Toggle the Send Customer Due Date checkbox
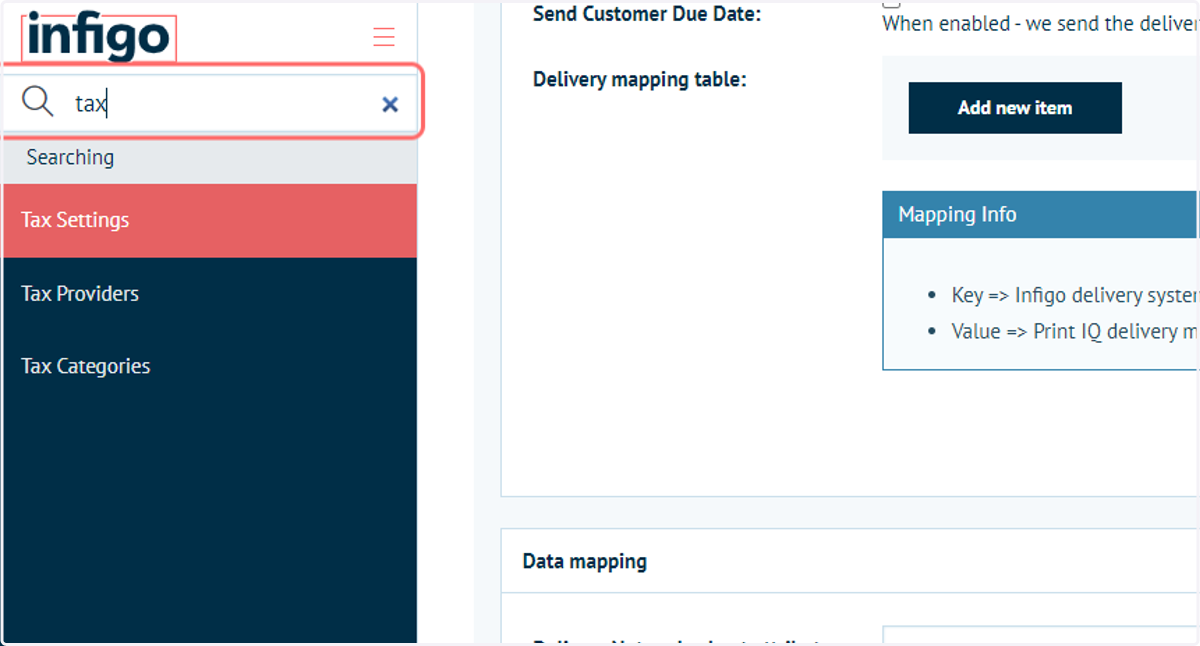The height and width of the screenshot is (646, 1200). click(891, 3)
